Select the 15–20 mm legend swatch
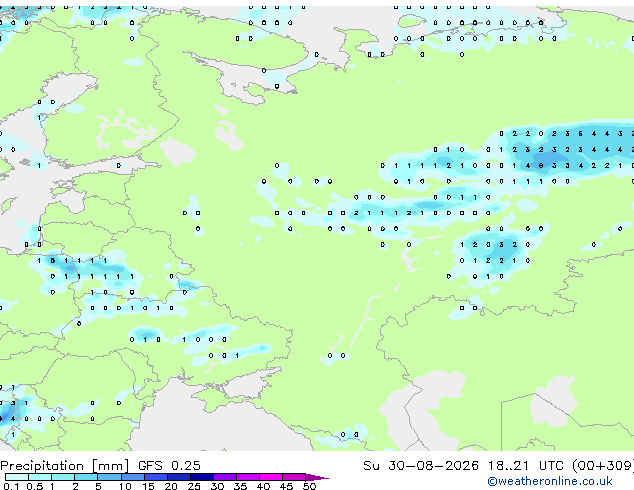This screenshot has width=634, height=490. pyautogui.click(x=155, y=477)
